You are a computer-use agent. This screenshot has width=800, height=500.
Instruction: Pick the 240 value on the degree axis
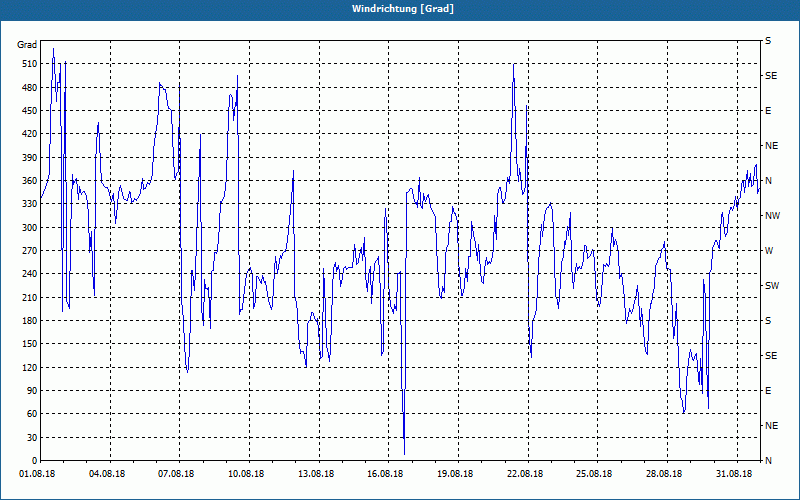point(30,273)
